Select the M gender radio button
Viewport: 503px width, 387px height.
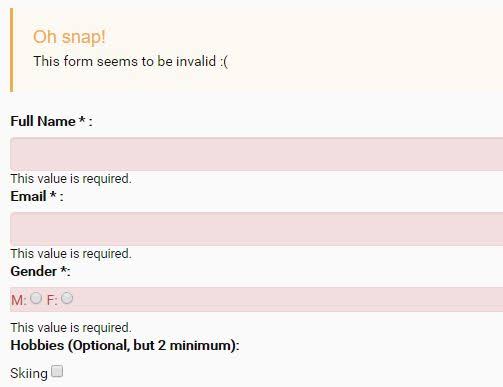tap(36, 298)
